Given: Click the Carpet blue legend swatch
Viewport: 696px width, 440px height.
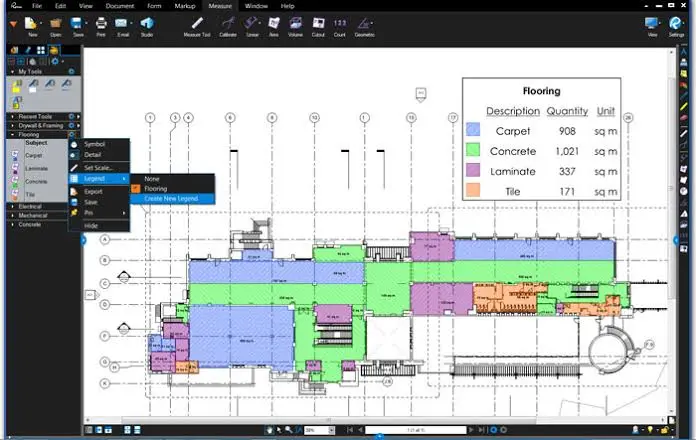Looking at the screenshot, I should pos(473,129).
